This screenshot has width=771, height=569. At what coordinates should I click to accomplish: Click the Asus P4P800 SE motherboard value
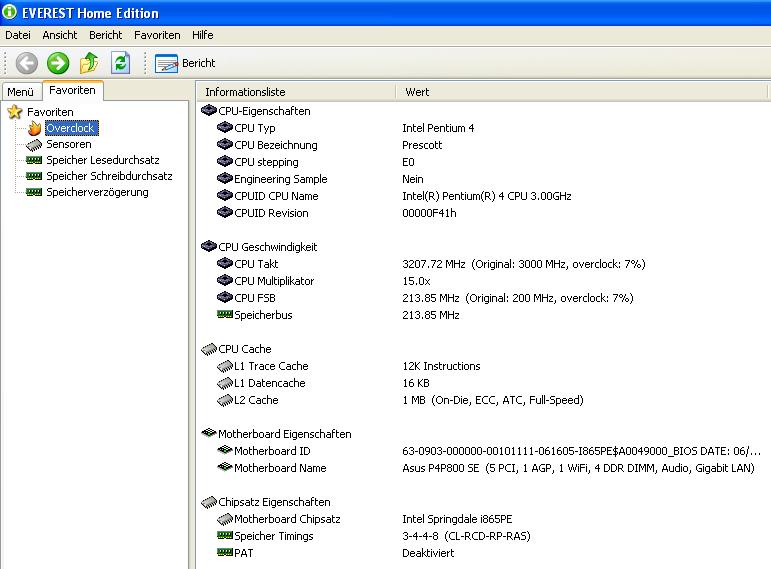click(578, 468)
